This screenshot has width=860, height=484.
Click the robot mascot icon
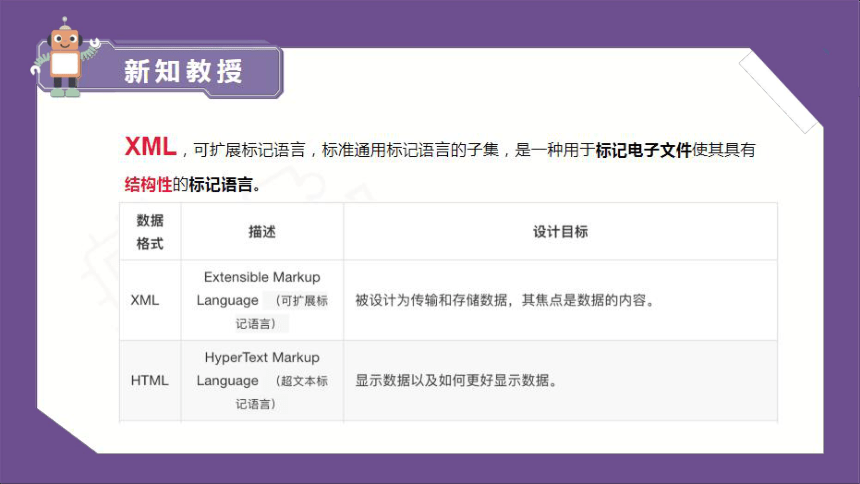66,58
